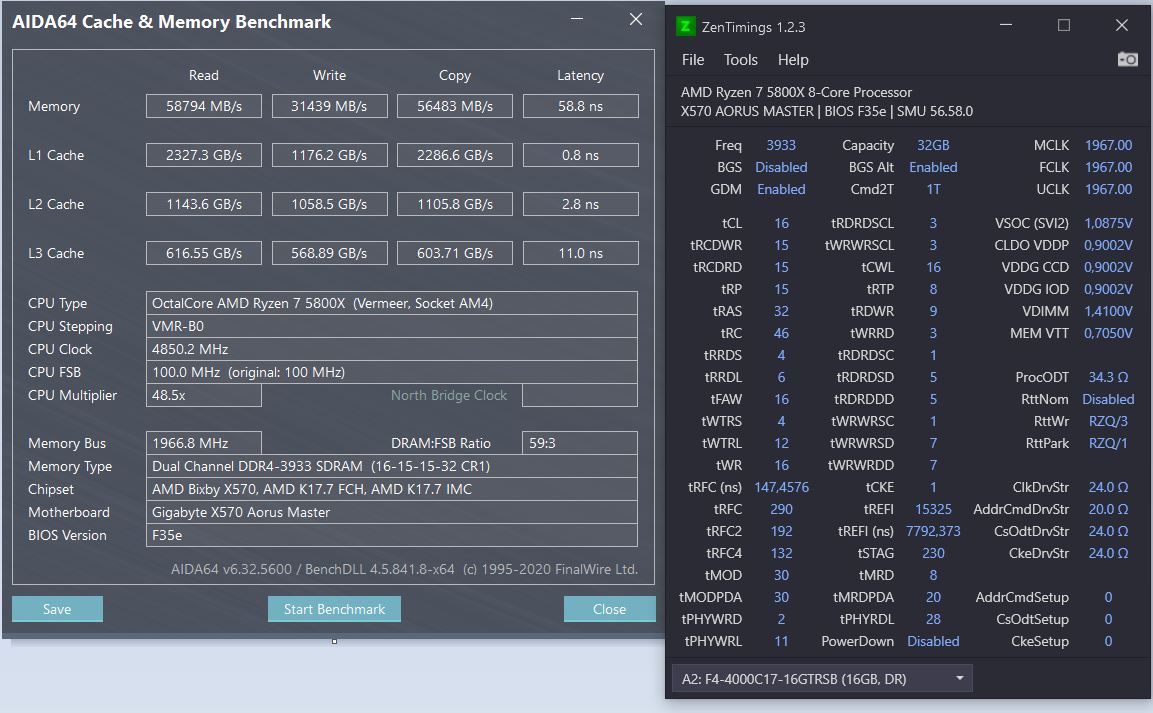This screenshot has width=1153, height=713.
Task: Click the Save button in AIDA64
Action: tap(57, 609)
